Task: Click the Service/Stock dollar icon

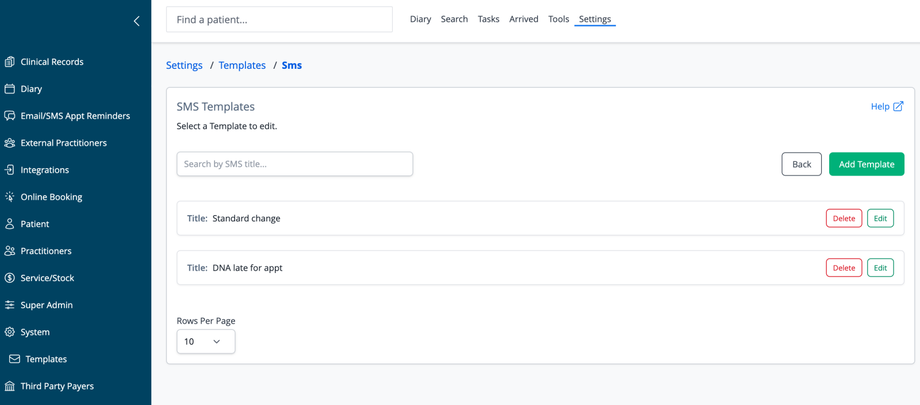Action: [10, 278]
